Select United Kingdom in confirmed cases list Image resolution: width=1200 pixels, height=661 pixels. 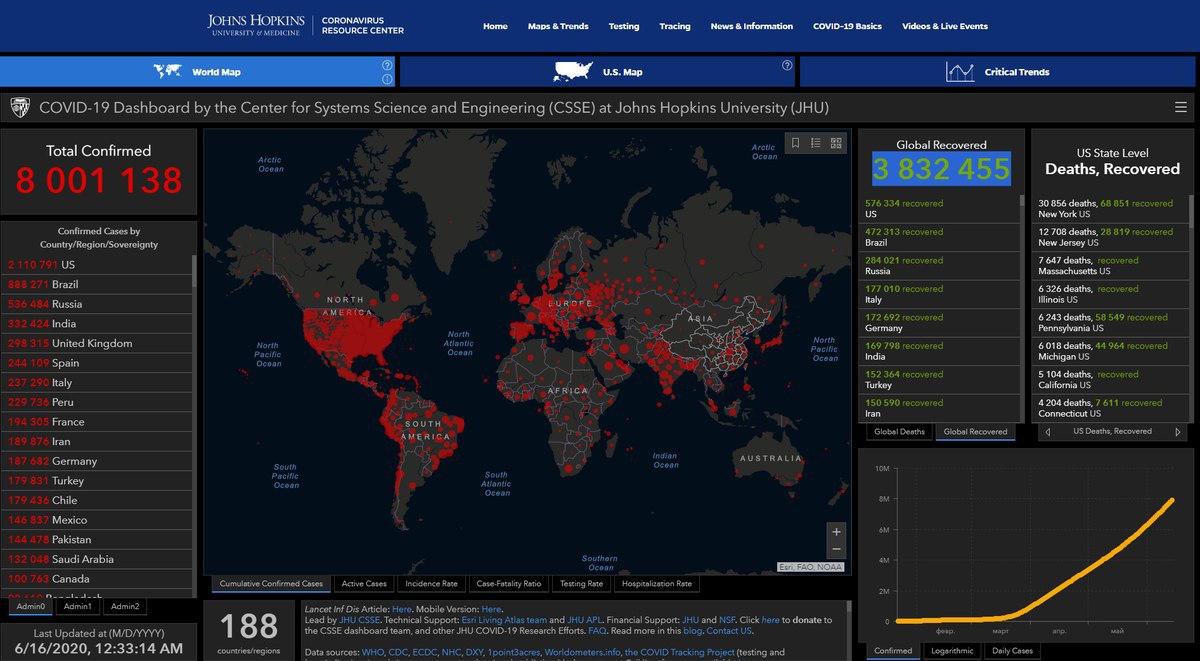[x=98, y=343]
